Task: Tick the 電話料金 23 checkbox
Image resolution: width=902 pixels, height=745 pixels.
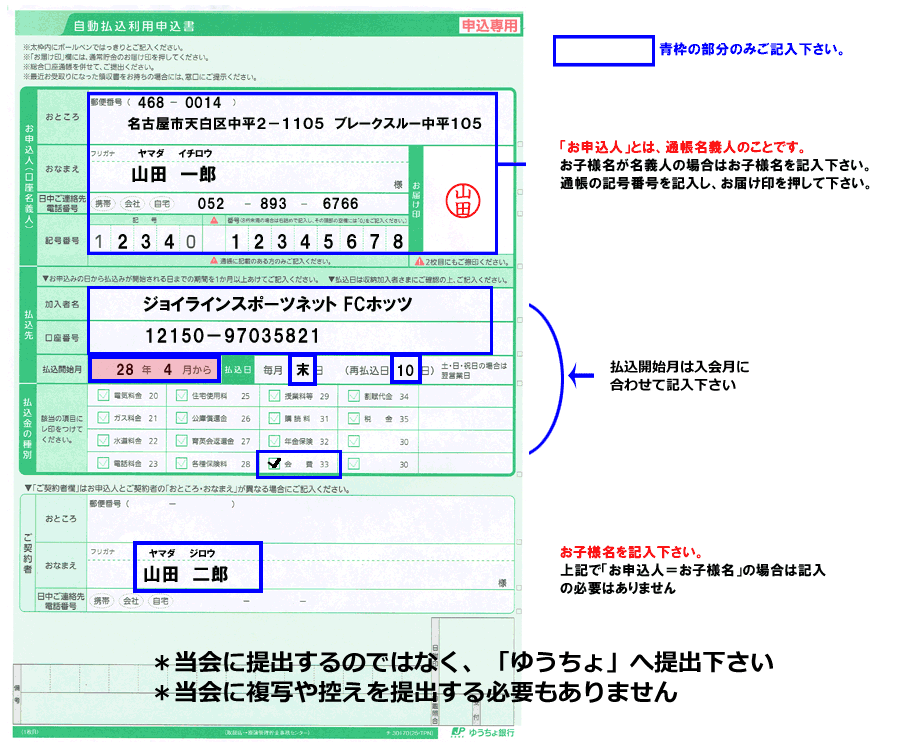Action: [x=104, y=463]
